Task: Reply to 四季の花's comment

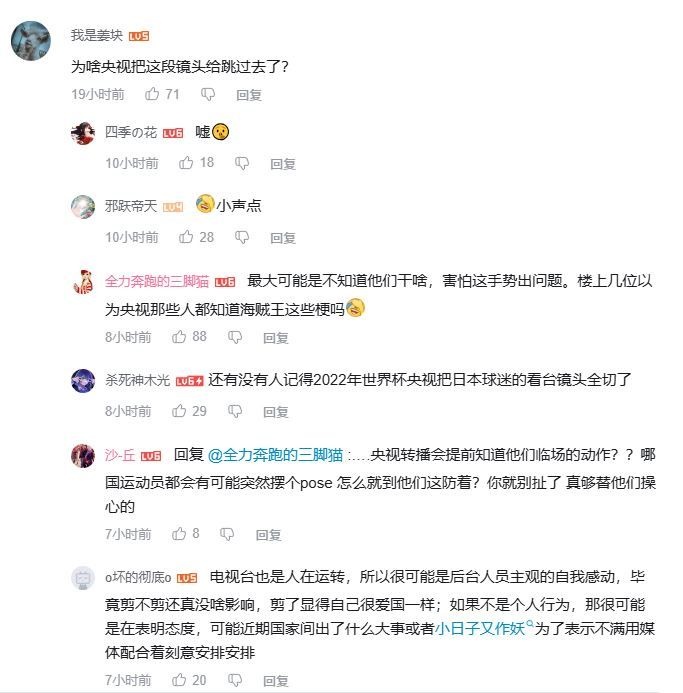Action: pyautogui.click(x=283, y=164)
